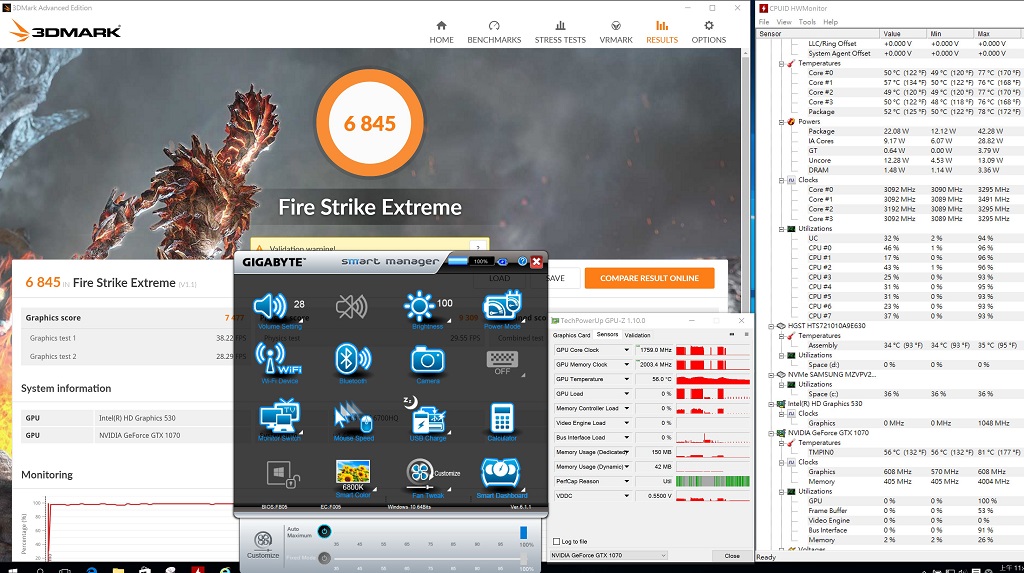Click the mute speaker icon in Smart Manager
The image size is (1024, 573).
351,306
